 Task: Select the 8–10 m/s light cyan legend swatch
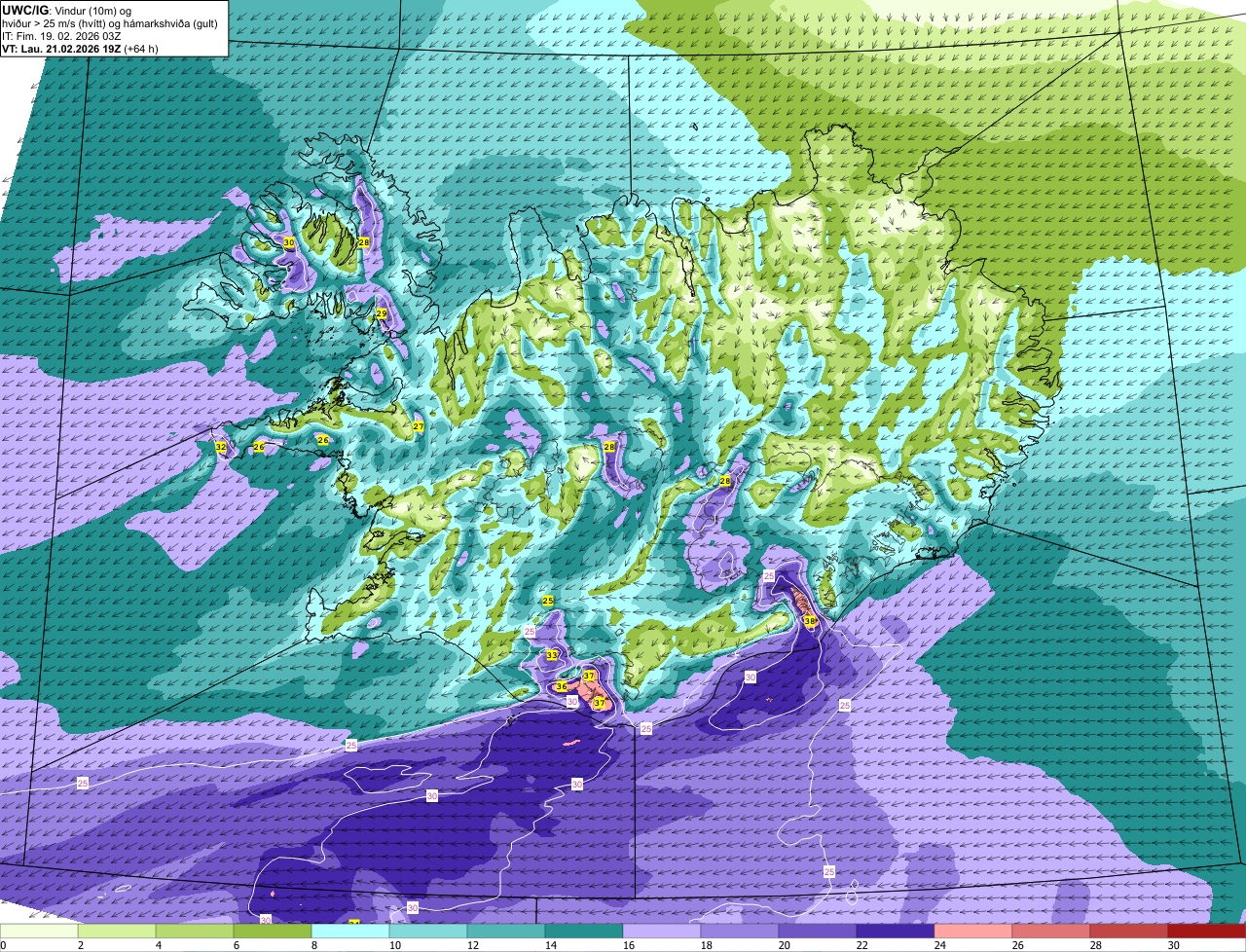click(350, 932)
